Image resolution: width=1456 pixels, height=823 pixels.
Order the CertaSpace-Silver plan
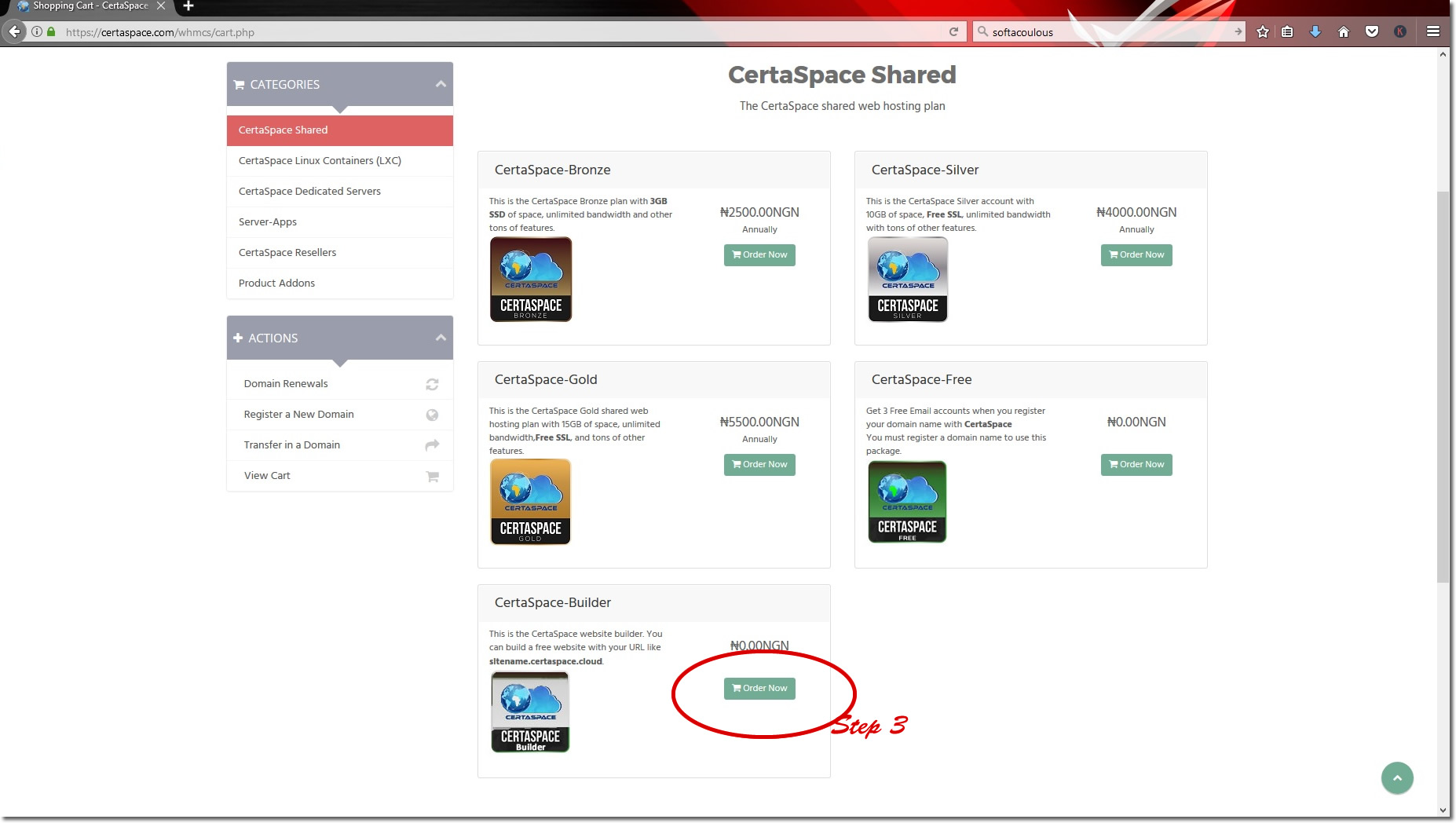pos(1136,255)
